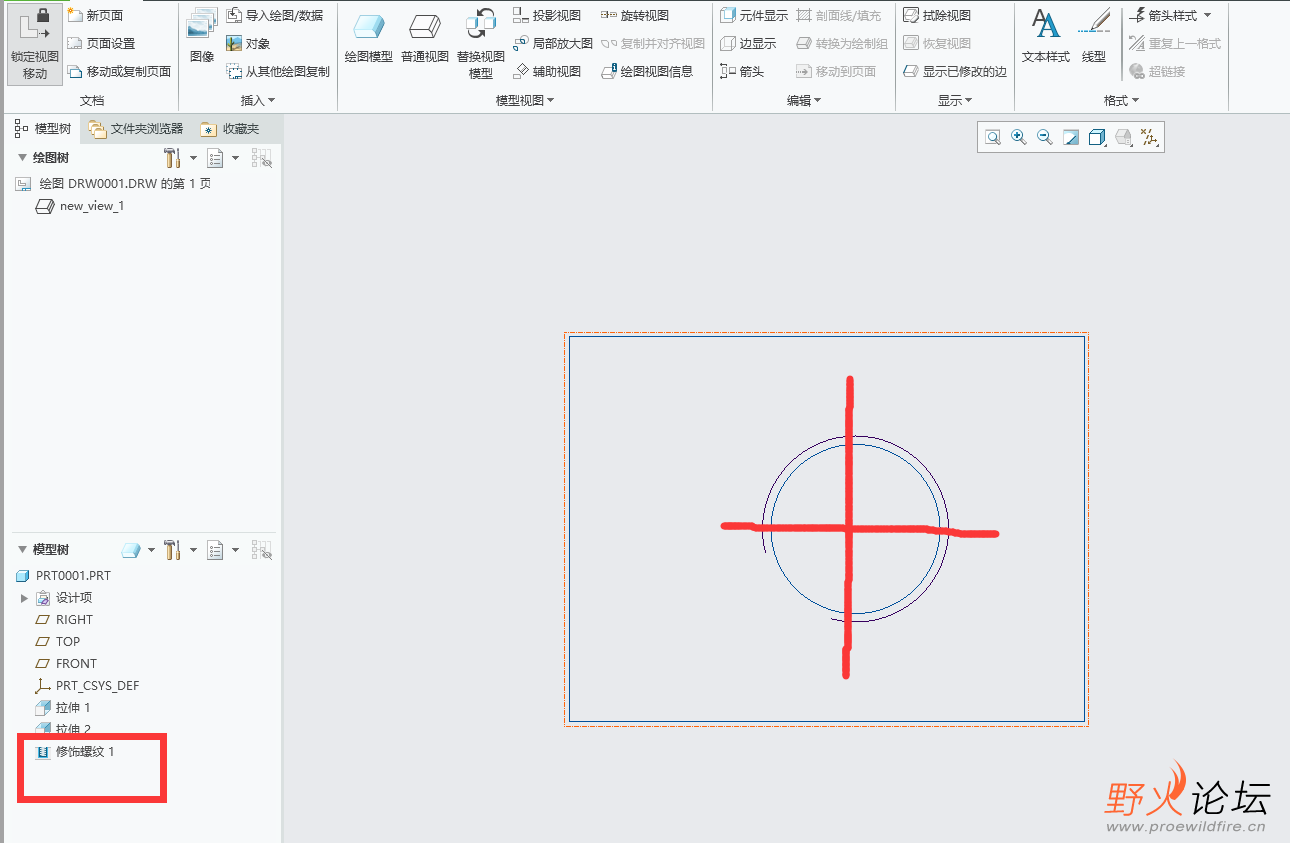Create a Revolved View (旋转视图)
This screenshot has height=843, width=1290.
click(x=635, y=15)
